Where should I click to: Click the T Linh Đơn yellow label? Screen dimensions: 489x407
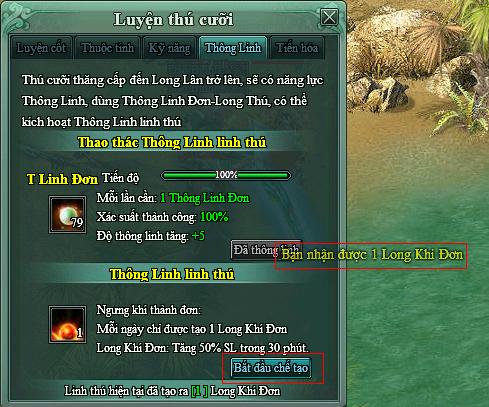pyautogui.click(x=62, y=179)
